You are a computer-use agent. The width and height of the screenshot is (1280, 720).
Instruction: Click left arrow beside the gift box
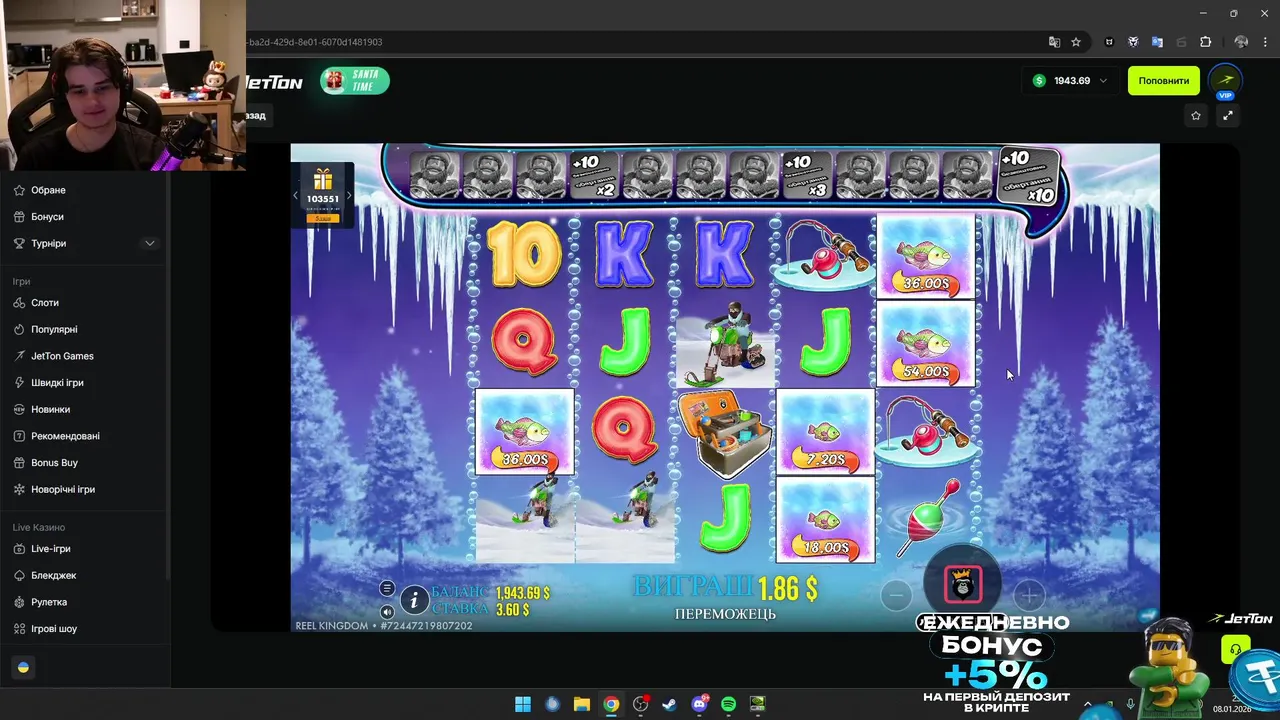(296, 195)
